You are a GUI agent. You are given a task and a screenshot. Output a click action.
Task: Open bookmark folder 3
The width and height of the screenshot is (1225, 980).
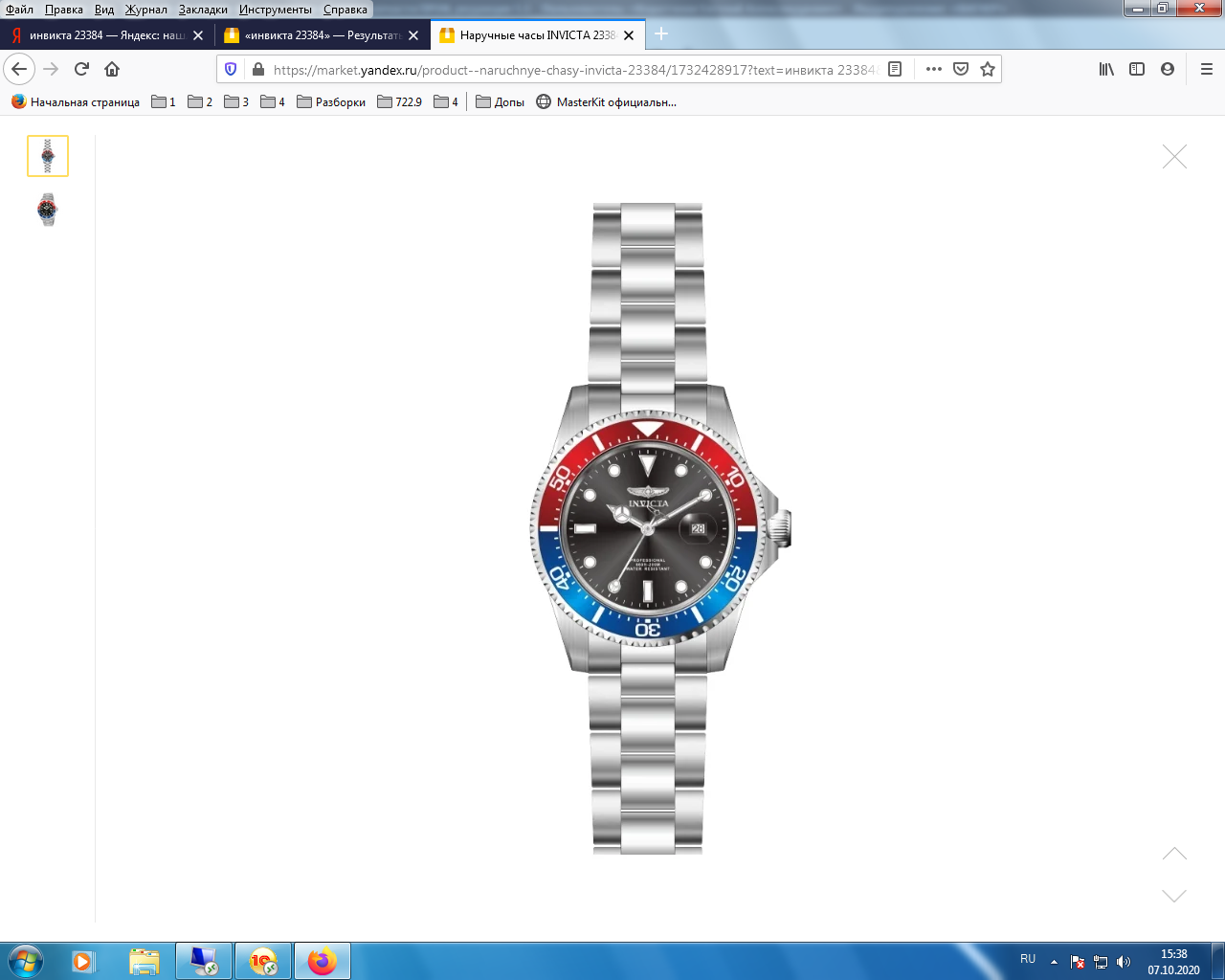pyautogui.click(x=236, y=101)
